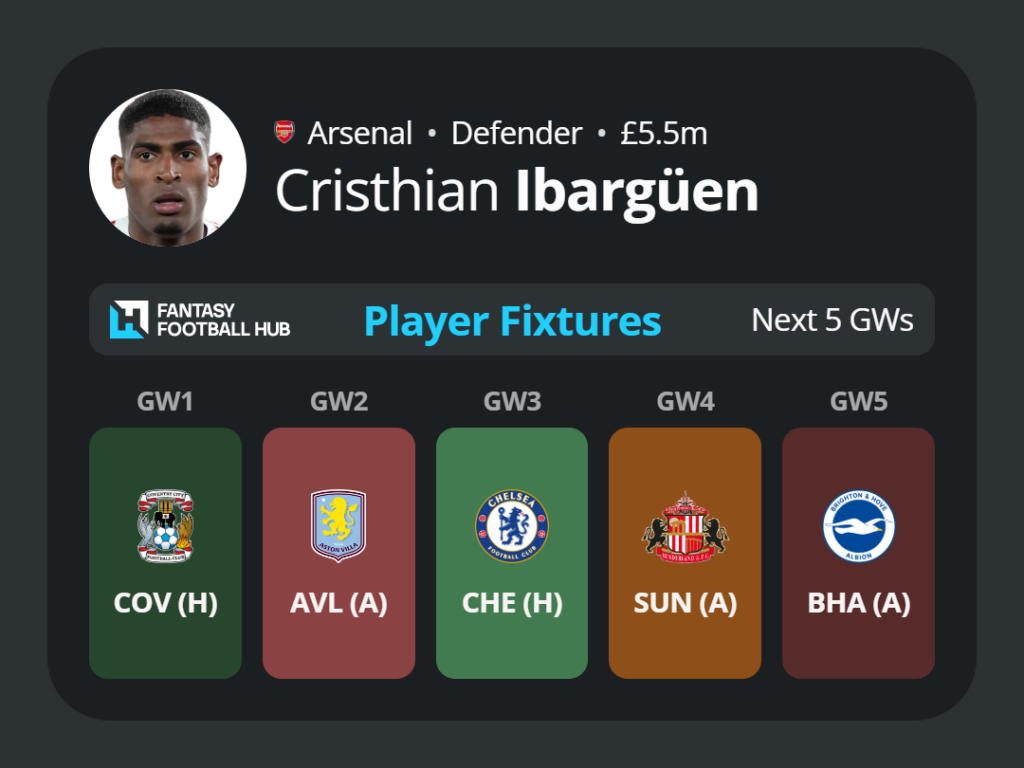
Task: Click the COV (H) fixture text
Action: 165,603
